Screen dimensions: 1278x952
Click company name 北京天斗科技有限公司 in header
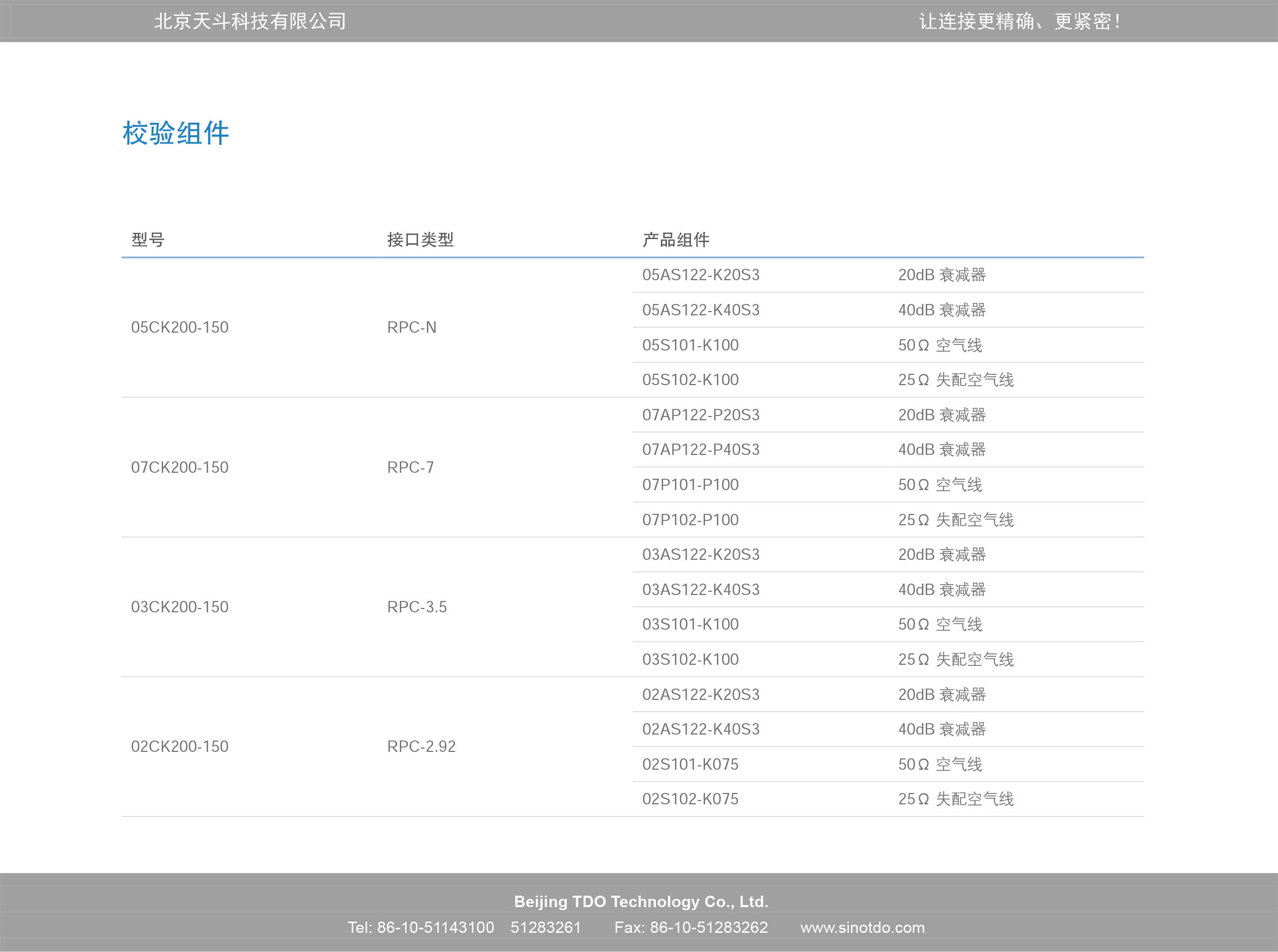coord(250,21)
